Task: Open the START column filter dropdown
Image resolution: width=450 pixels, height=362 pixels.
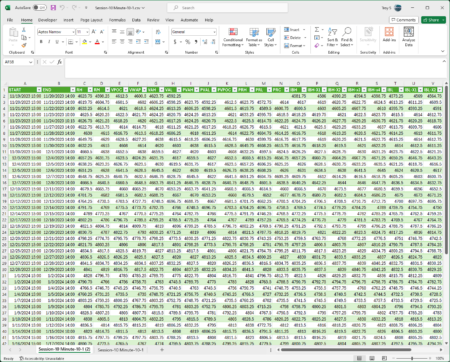Action: point(39,90)
